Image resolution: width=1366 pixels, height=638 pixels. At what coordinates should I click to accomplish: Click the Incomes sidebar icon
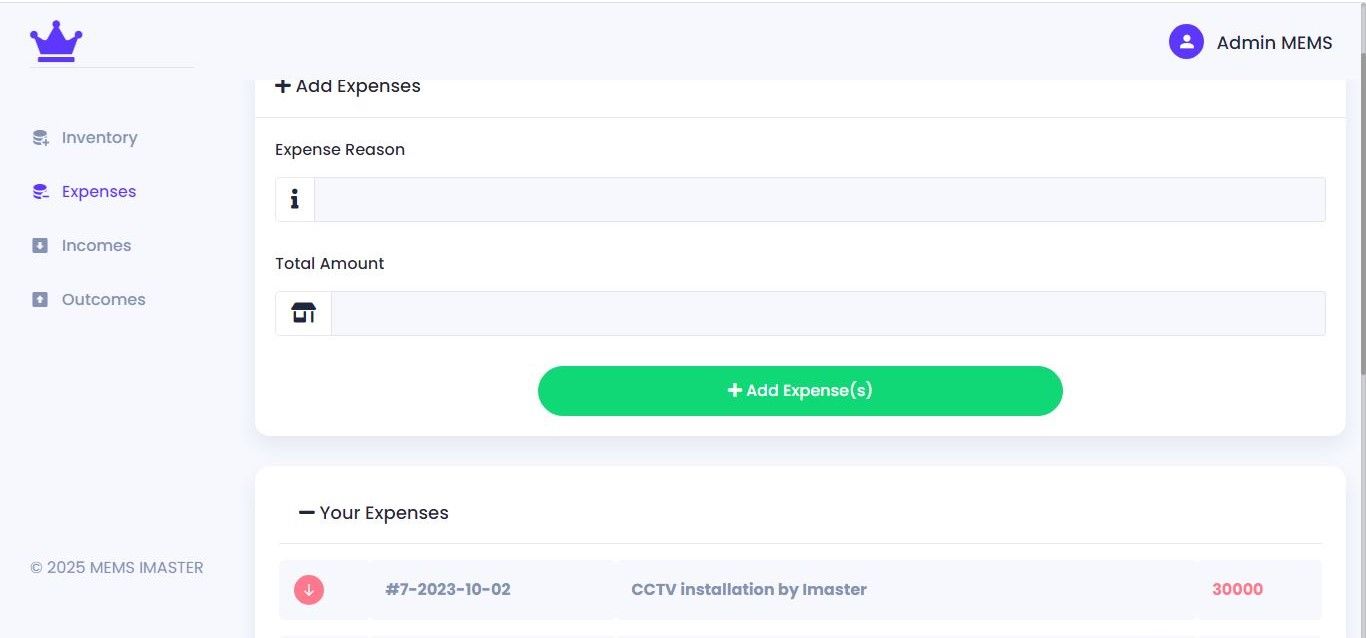[40, 246]
